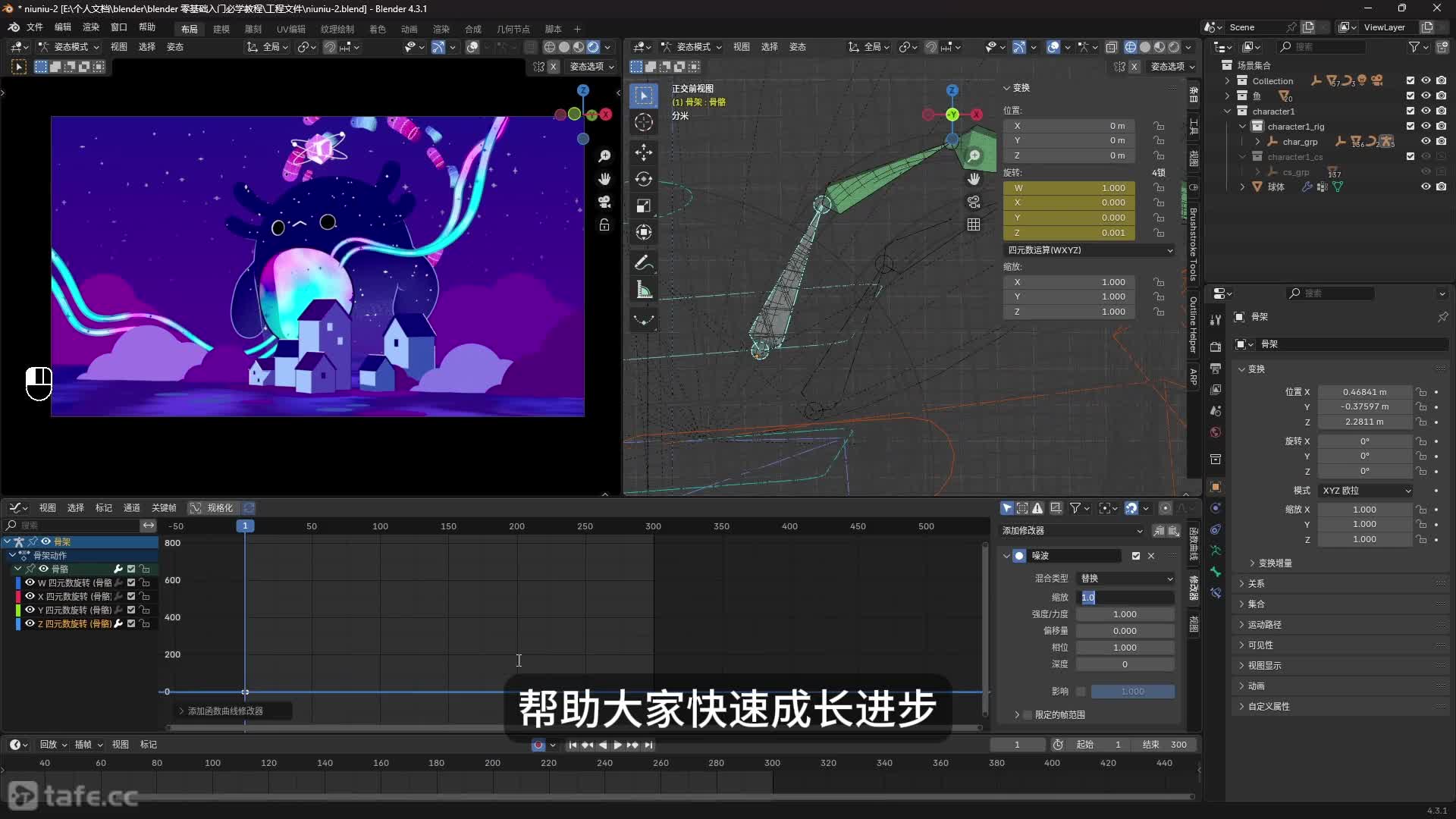1456x819 pixels.
Task: Click paste modifiers icon next to Add Modifier
Action: pos(1173,531)
